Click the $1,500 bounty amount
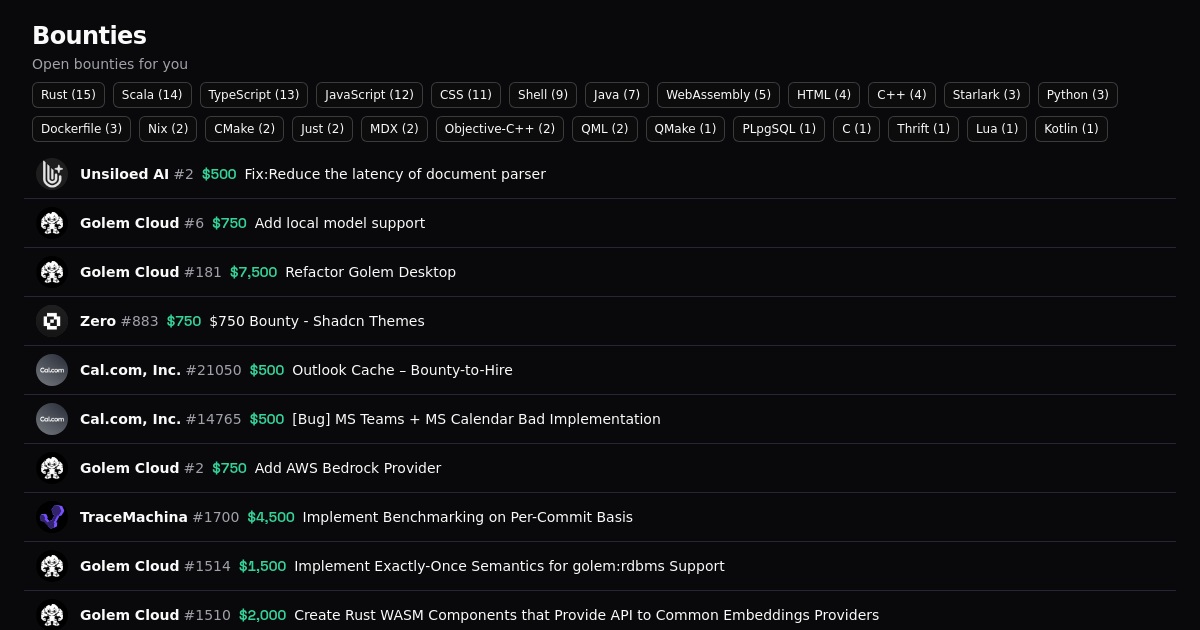The width and height of the screenshot is (1200, 630). tap(262, 566)
